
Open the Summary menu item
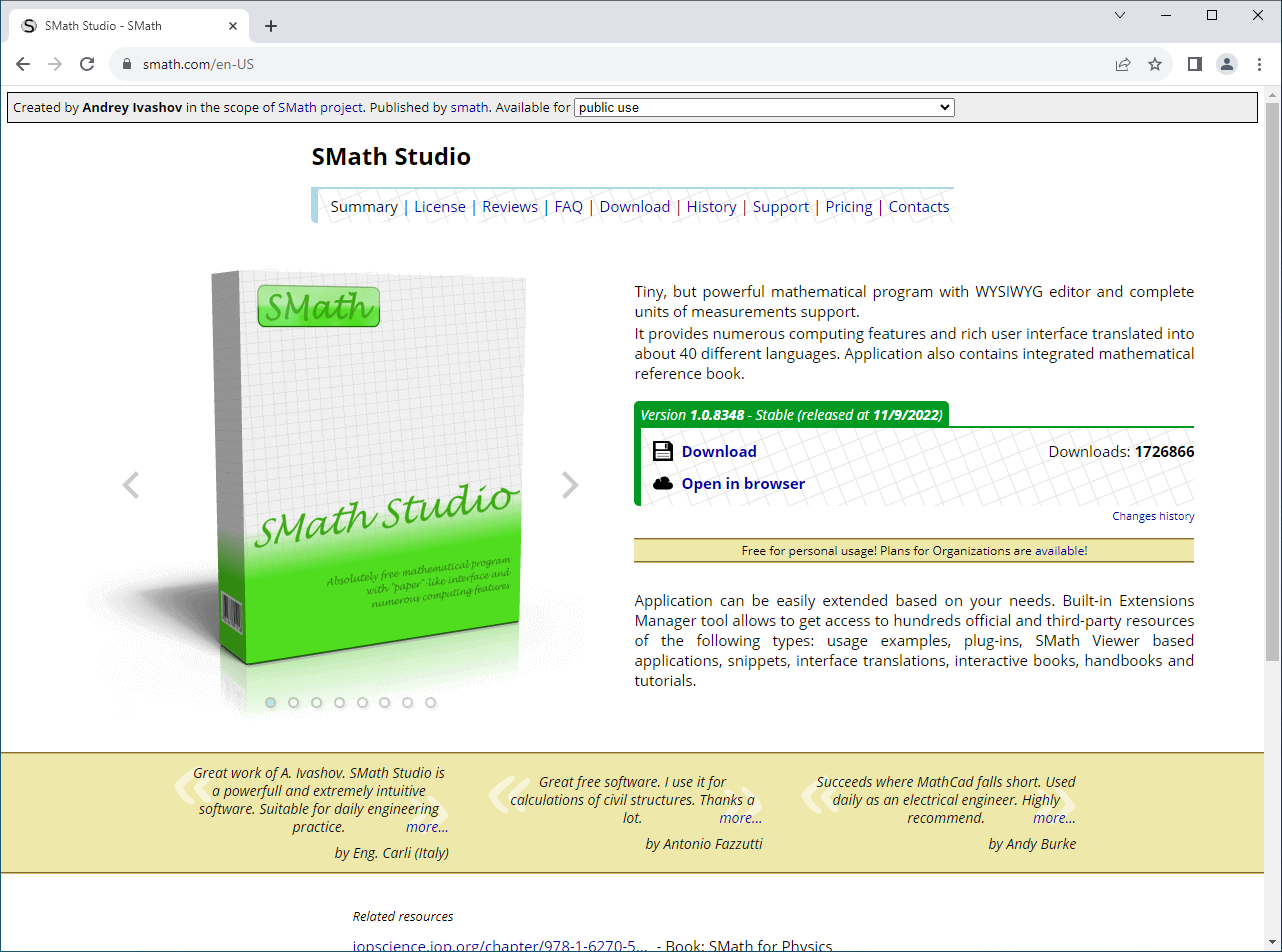(x=364, y=207)
